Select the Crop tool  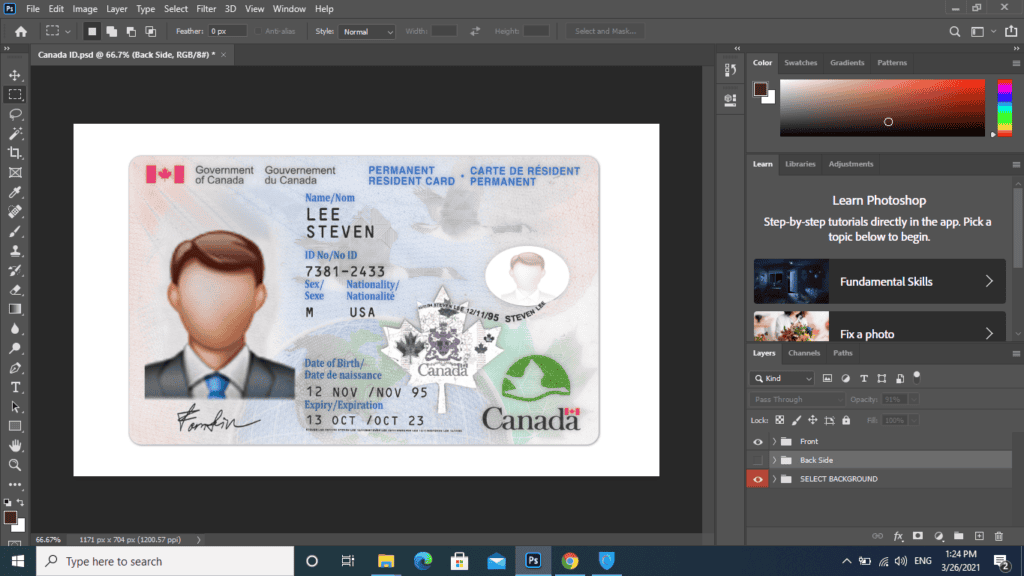point(14,152)
